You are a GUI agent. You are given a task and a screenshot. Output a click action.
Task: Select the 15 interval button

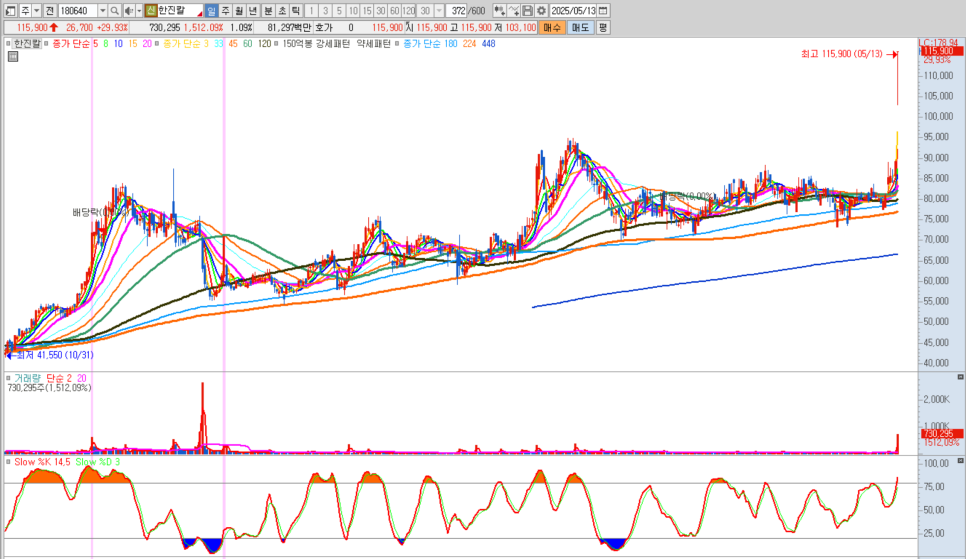[x=367, y=10]
